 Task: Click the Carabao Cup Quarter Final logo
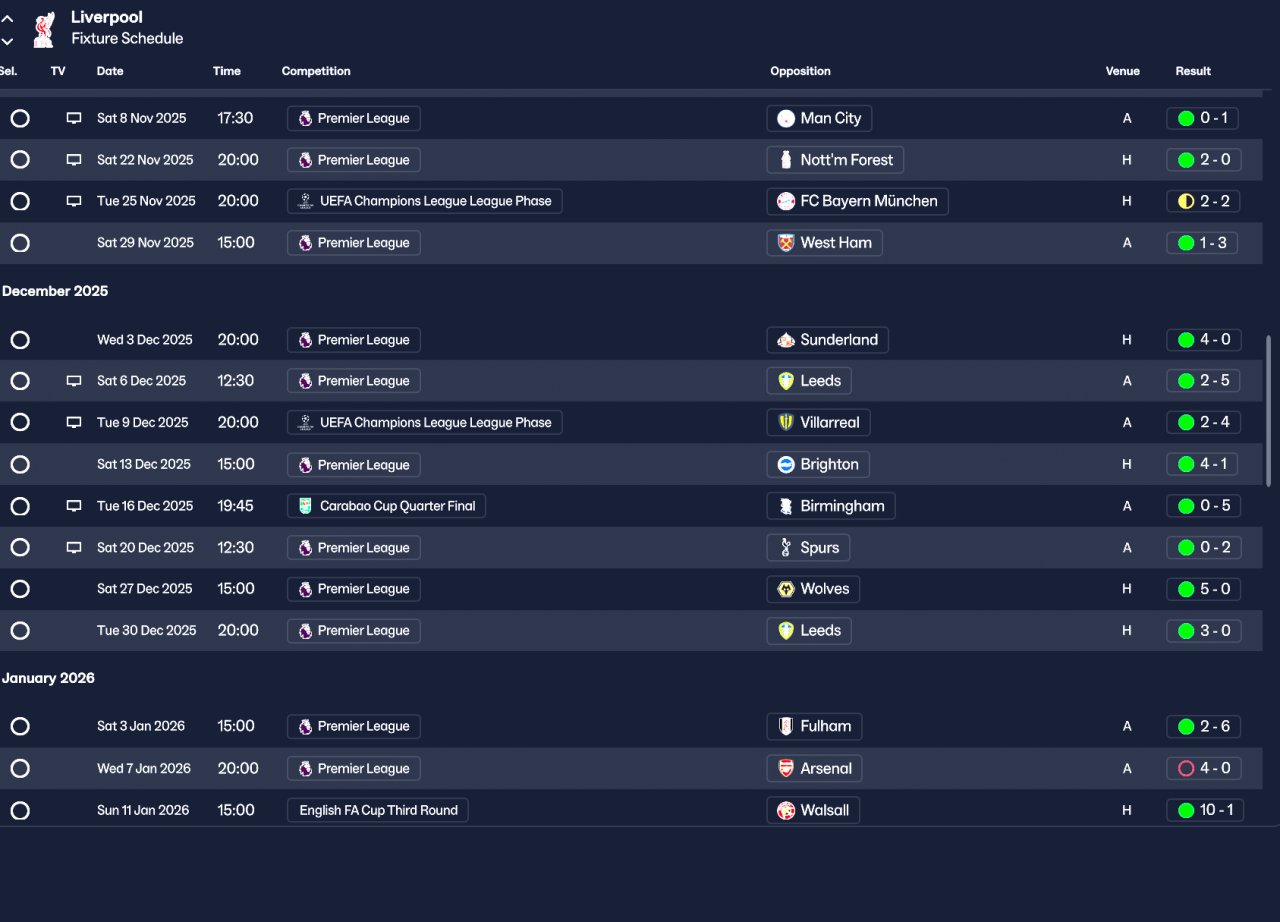click(306, 506)
